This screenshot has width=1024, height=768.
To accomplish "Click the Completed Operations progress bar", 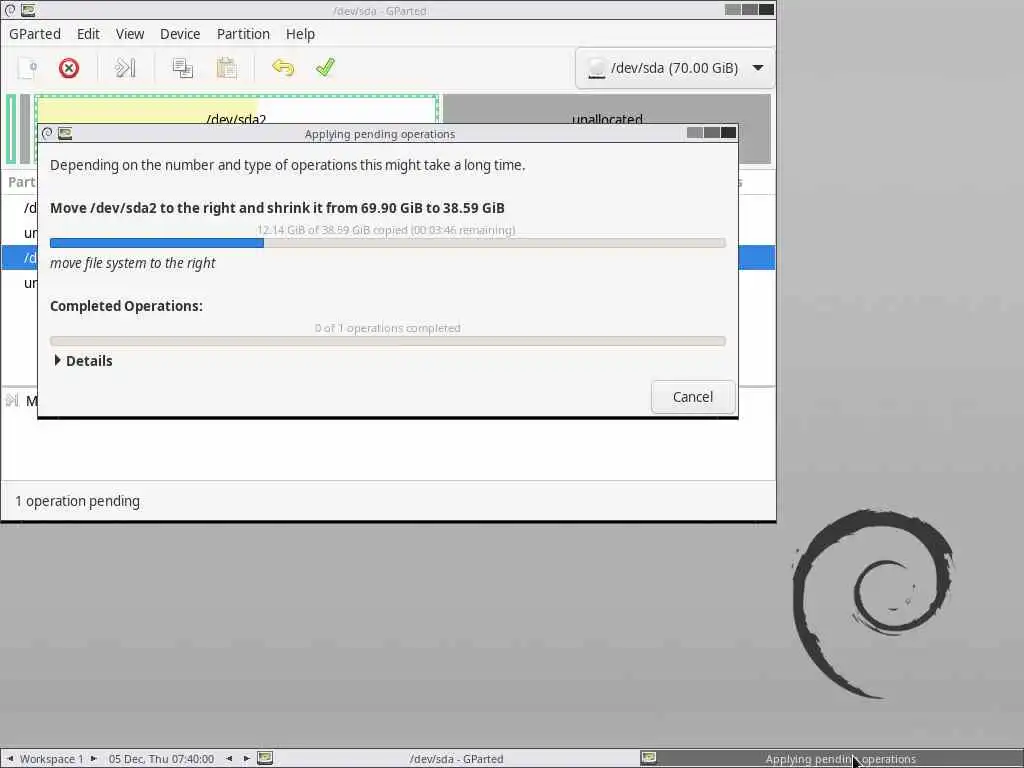I will coord(388,341).
